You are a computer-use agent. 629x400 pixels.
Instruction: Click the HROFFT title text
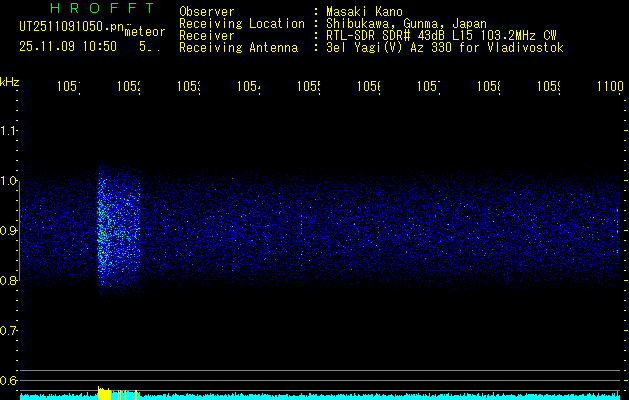click(103, 8)
